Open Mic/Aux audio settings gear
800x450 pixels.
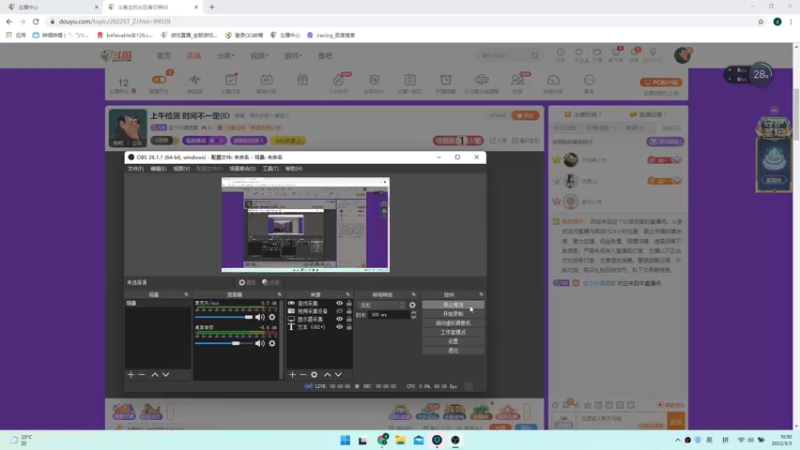(272, 317)
